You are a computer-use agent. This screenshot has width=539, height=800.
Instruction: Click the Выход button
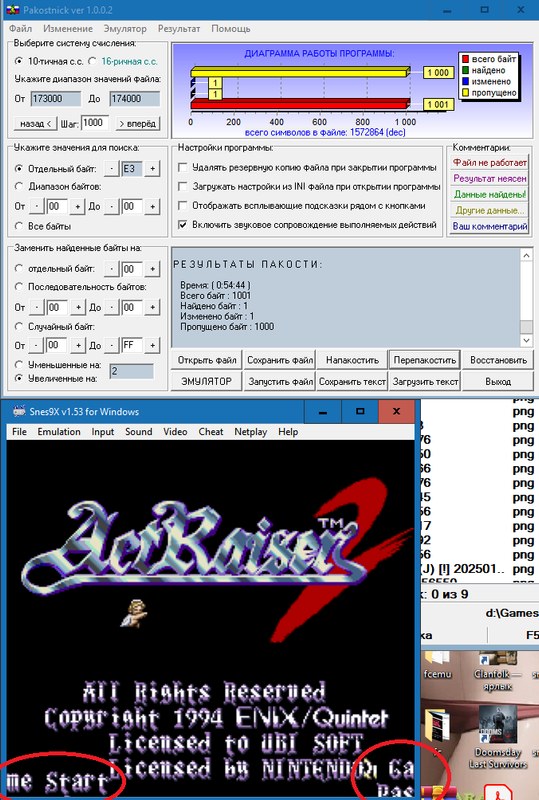click(498, 382)
